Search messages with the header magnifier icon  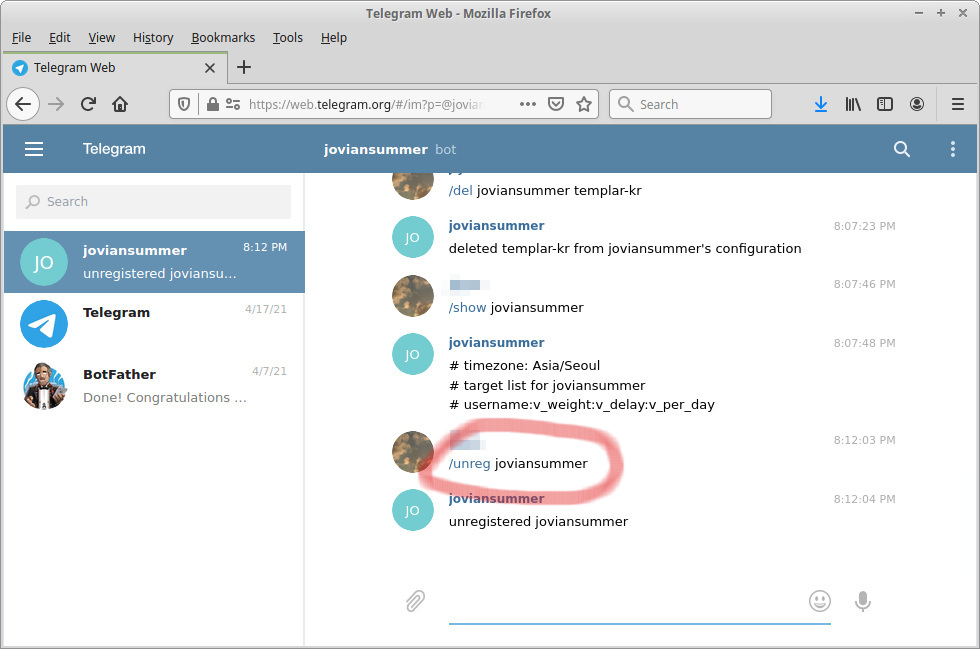coord(901,149)
